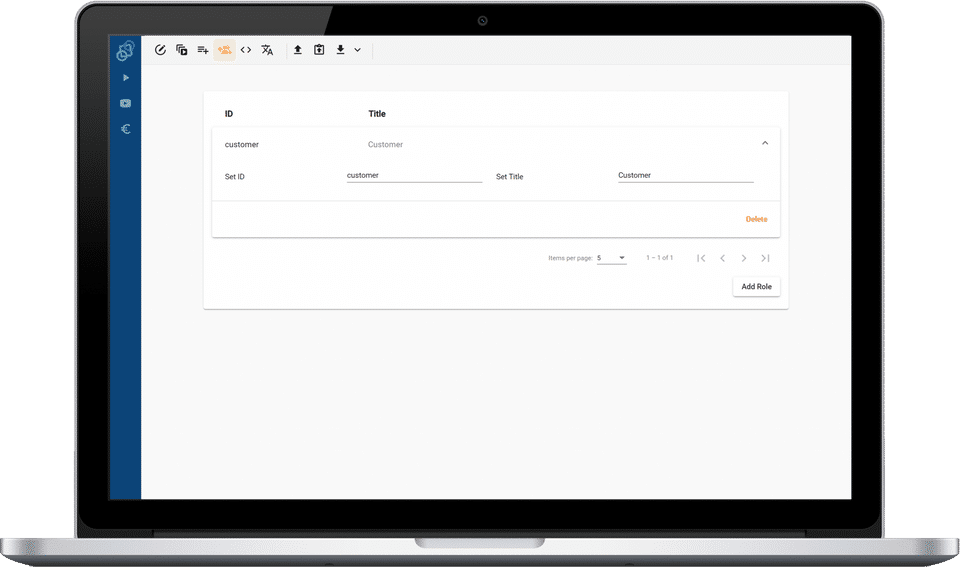Click the stacked play library toolbar icon
This screenshot has height=569, width=960.
tap(182, 50)
